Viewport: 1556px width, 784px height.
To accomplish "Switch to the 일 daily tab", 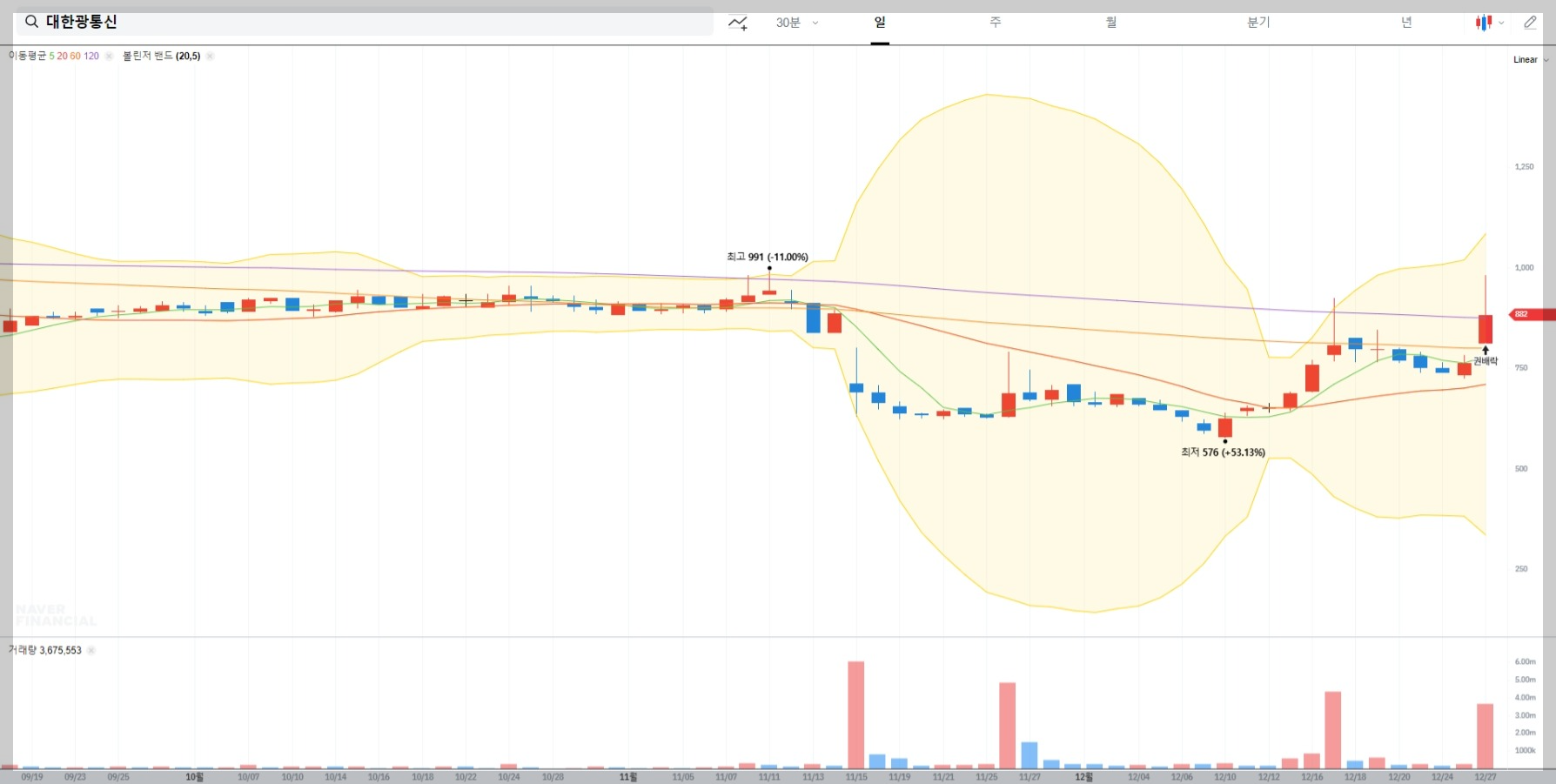I will (880, 23).
